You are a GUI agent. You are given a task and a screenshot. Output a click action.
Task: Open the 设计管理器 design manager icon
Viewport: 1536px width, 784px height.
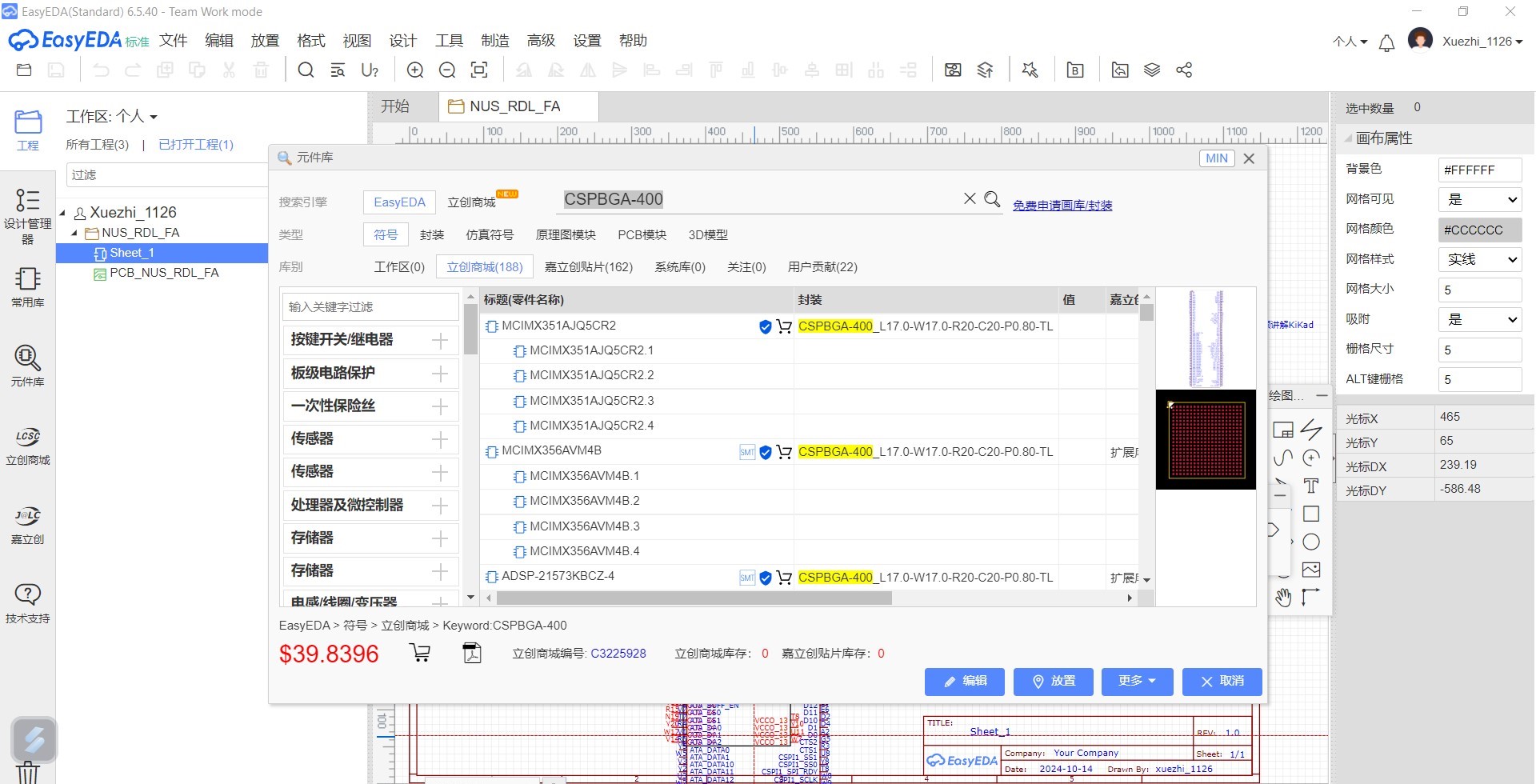point(27,214)
